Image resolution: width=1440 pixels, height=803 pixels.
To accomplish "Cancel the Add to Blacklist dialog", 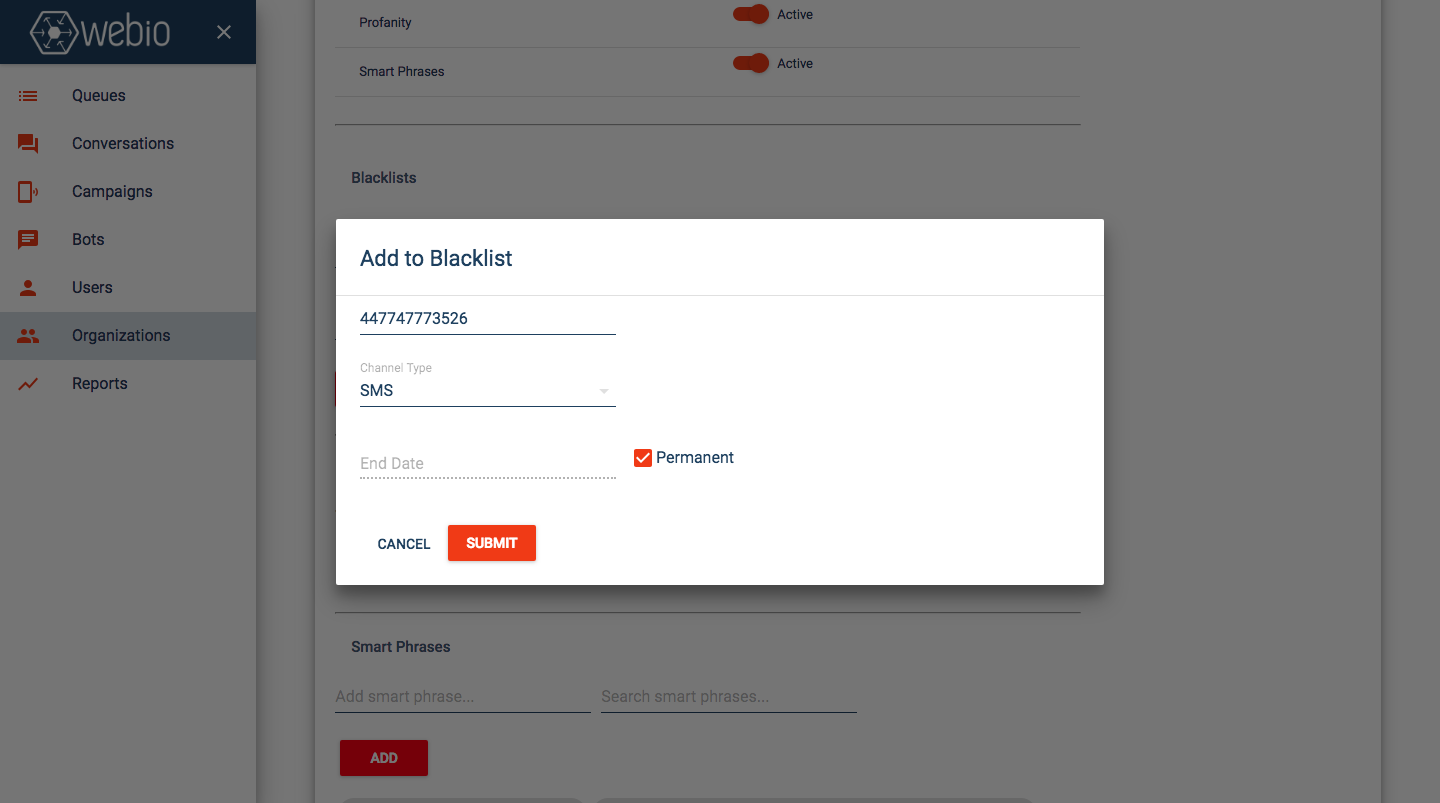I will 404,544.
